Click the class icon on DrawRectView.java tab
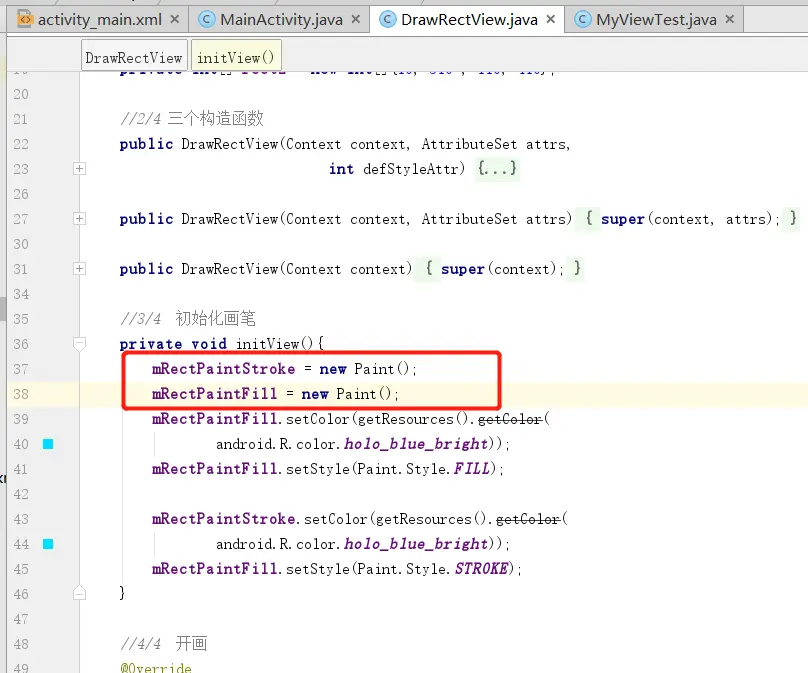Screen dimensions: 808x673 pyautogui.click(x=388, y=20)
